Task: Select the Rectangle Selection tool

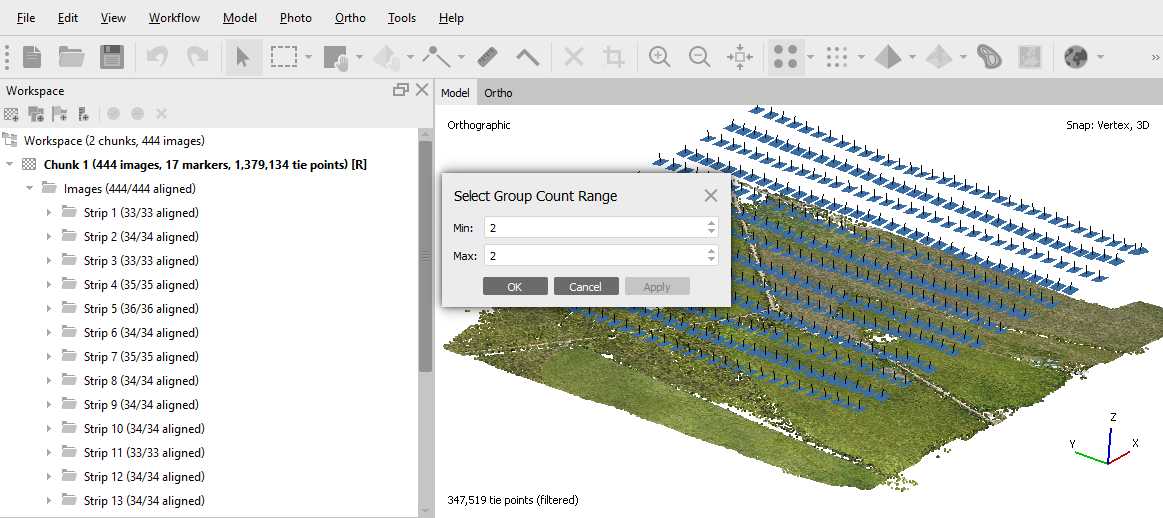Action: [285, 57]
